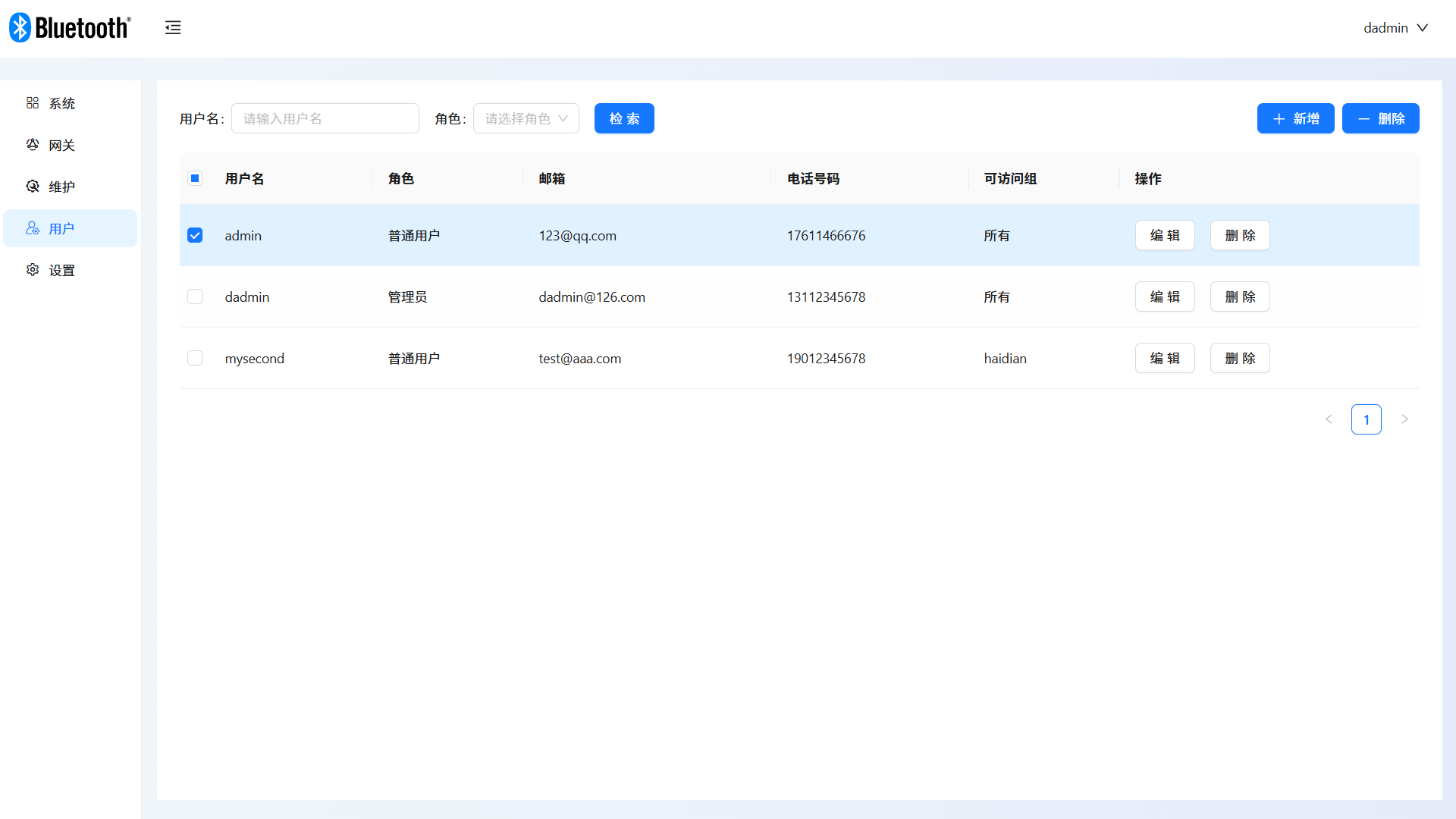Check the mysecond row checkbox
Image resolution: width=1456 pixels, height=819 pixels.
[195, 359]
